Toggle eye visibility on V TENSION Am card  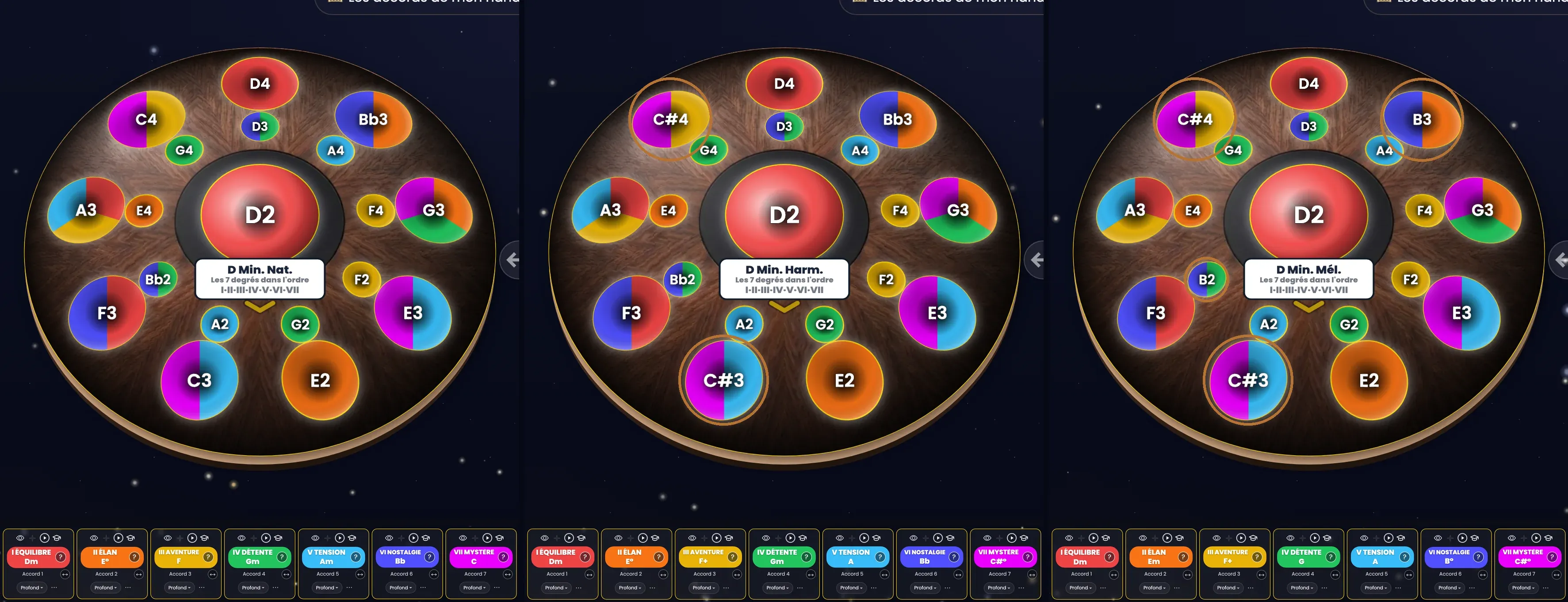coord(315,538)
